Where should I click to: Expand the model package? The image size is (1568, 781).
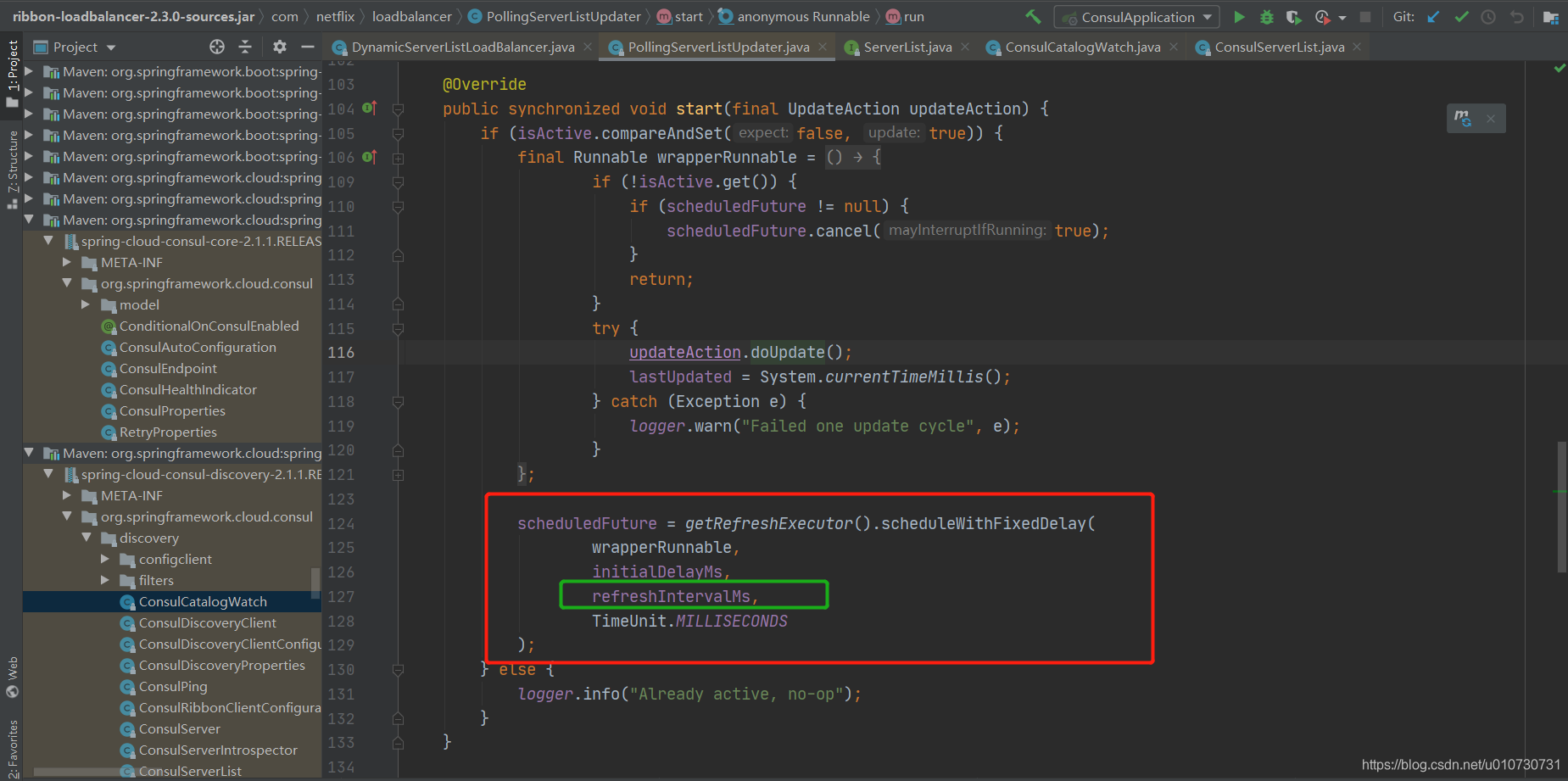tap(86, 304)
